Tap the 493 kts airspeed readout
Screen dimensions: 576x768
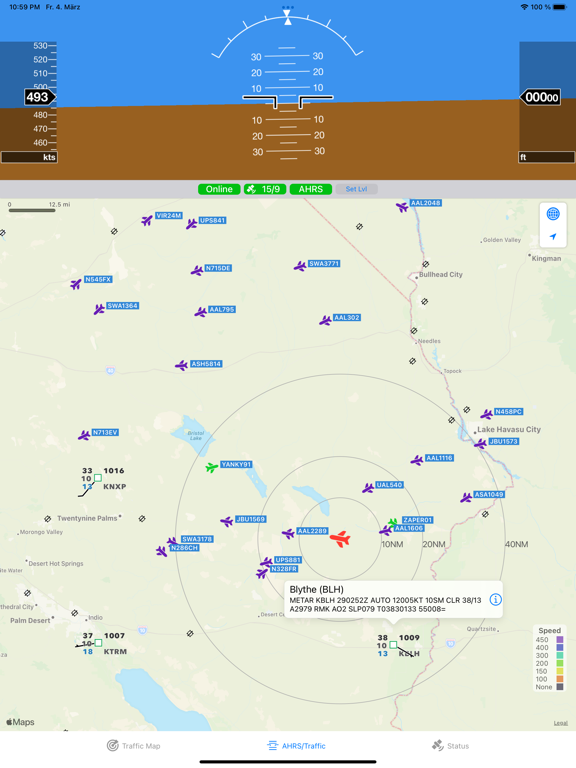coord(39,97)
